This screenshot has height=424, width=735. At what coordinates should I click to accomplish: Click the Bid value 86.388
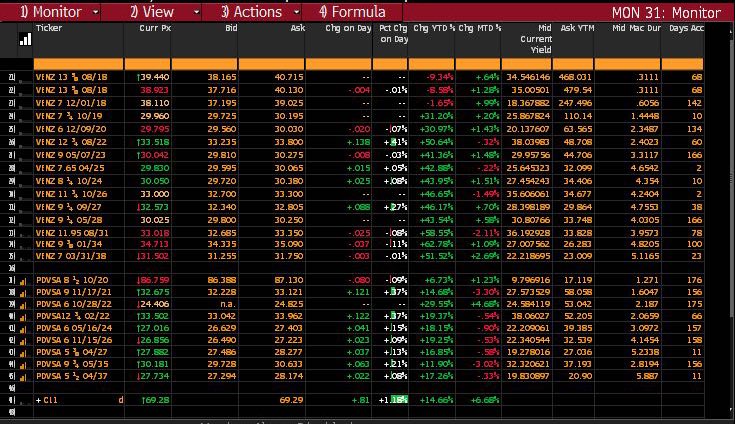coord(222,280)
